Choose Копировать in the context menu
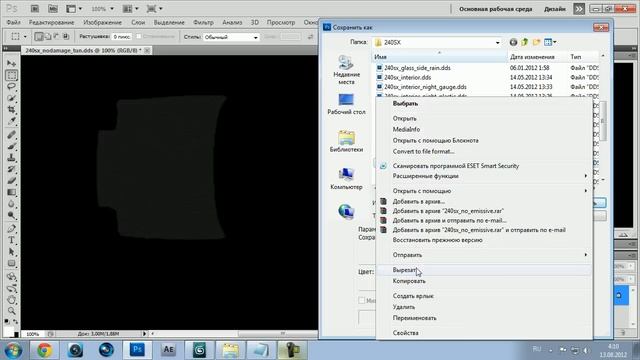640x360 pixels. (x=484, y=281)
